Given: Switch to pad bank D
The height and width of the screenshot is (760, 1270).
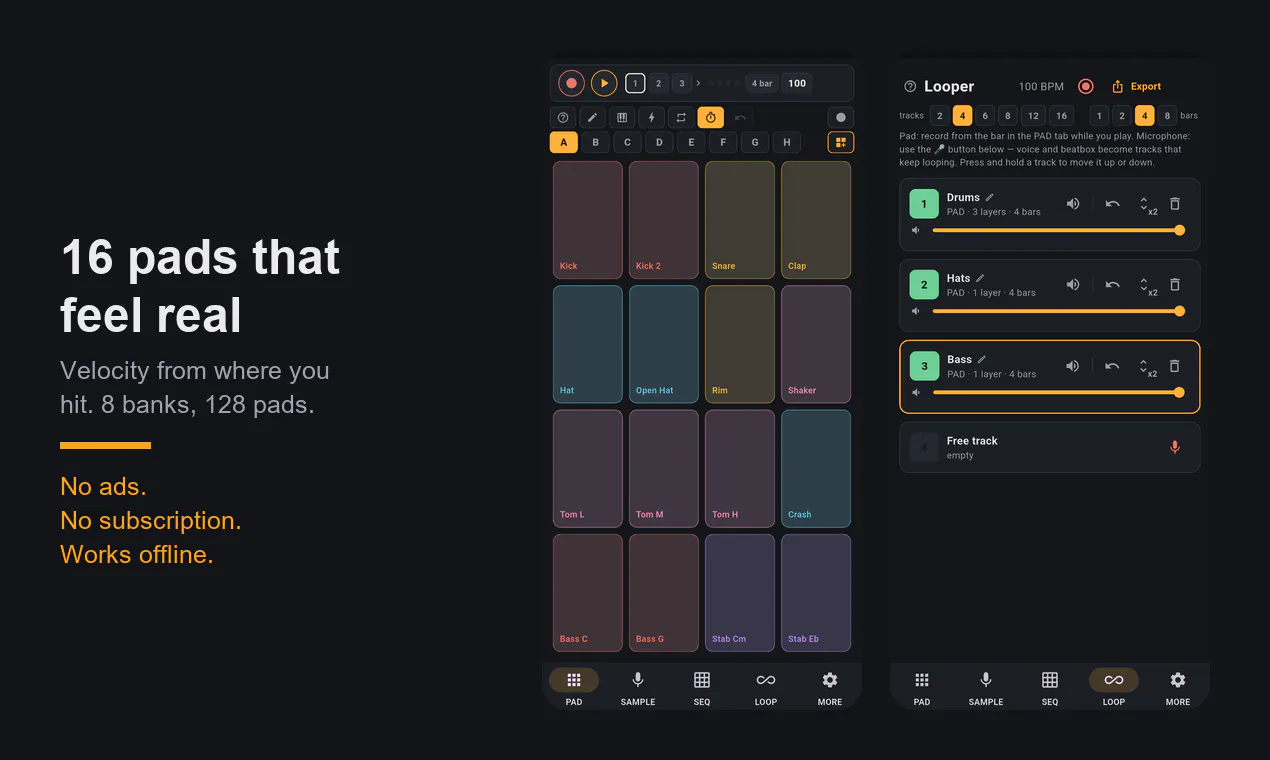Looking at the screenshot, I should click(x=659, y=142).
